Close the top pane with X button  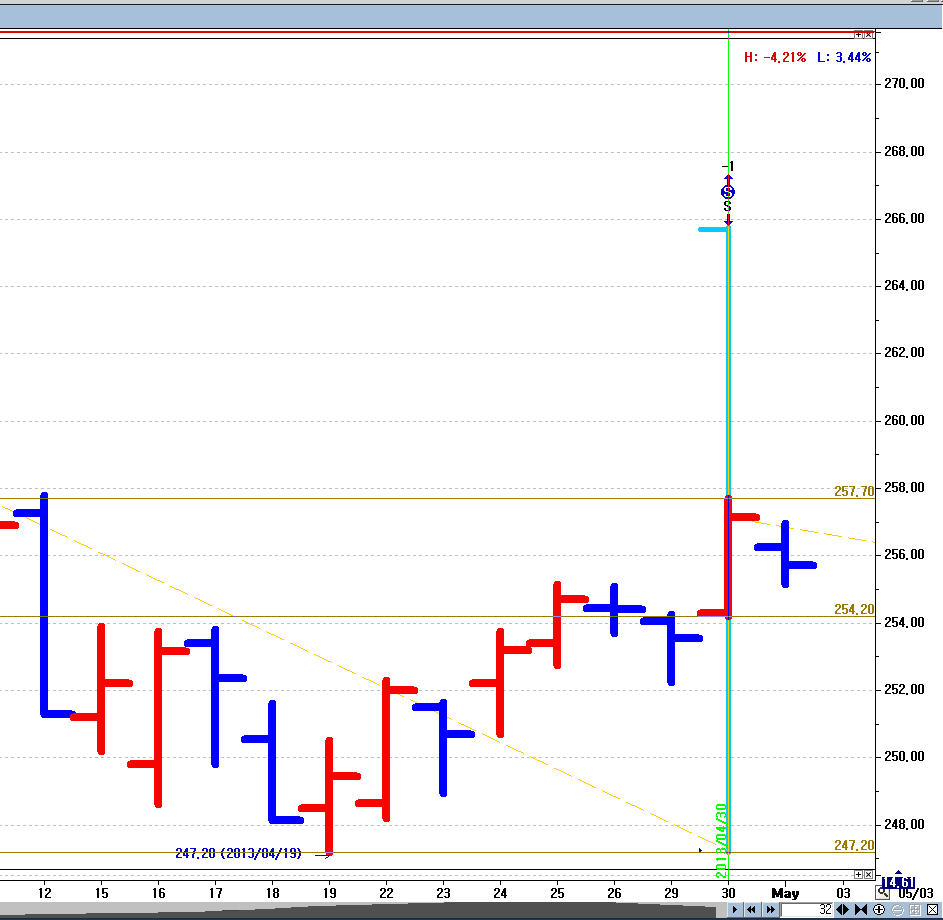point(868,33)
